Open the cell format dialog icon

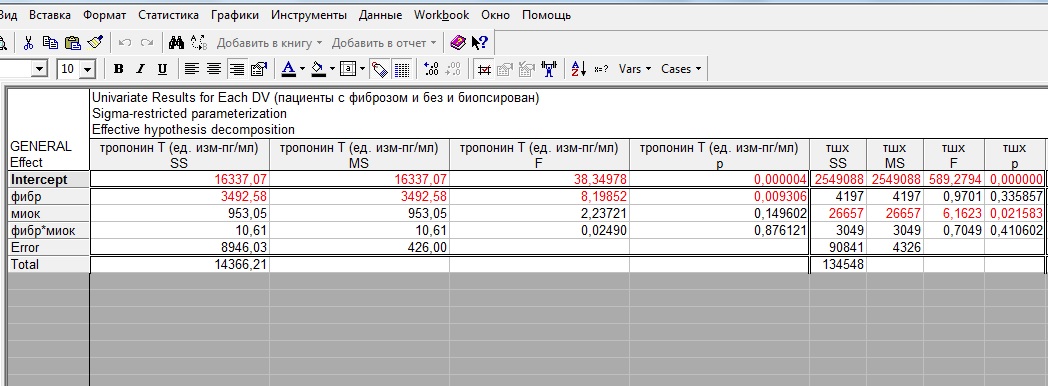[x=258, y=69]
